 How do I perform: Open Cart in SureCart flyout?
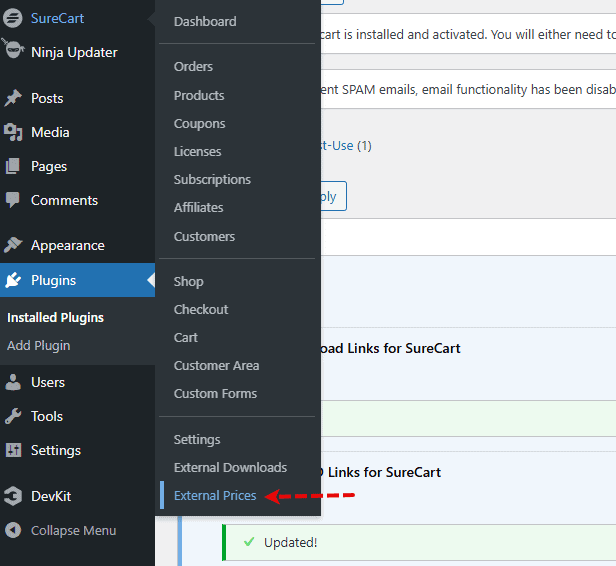click(185, 337)
